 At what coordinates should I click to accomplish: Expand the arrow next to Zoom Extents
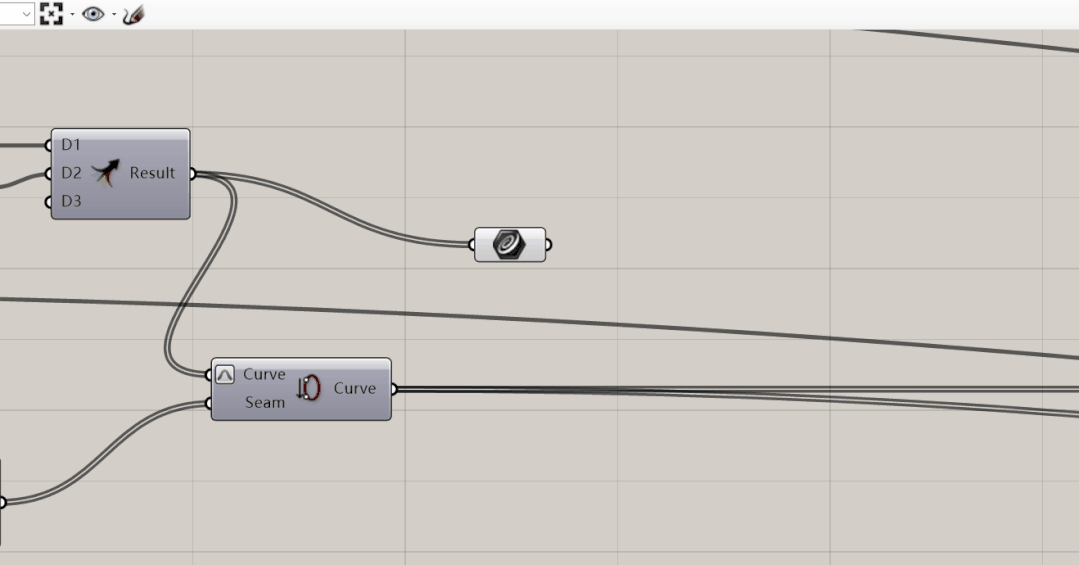(72, 14)
